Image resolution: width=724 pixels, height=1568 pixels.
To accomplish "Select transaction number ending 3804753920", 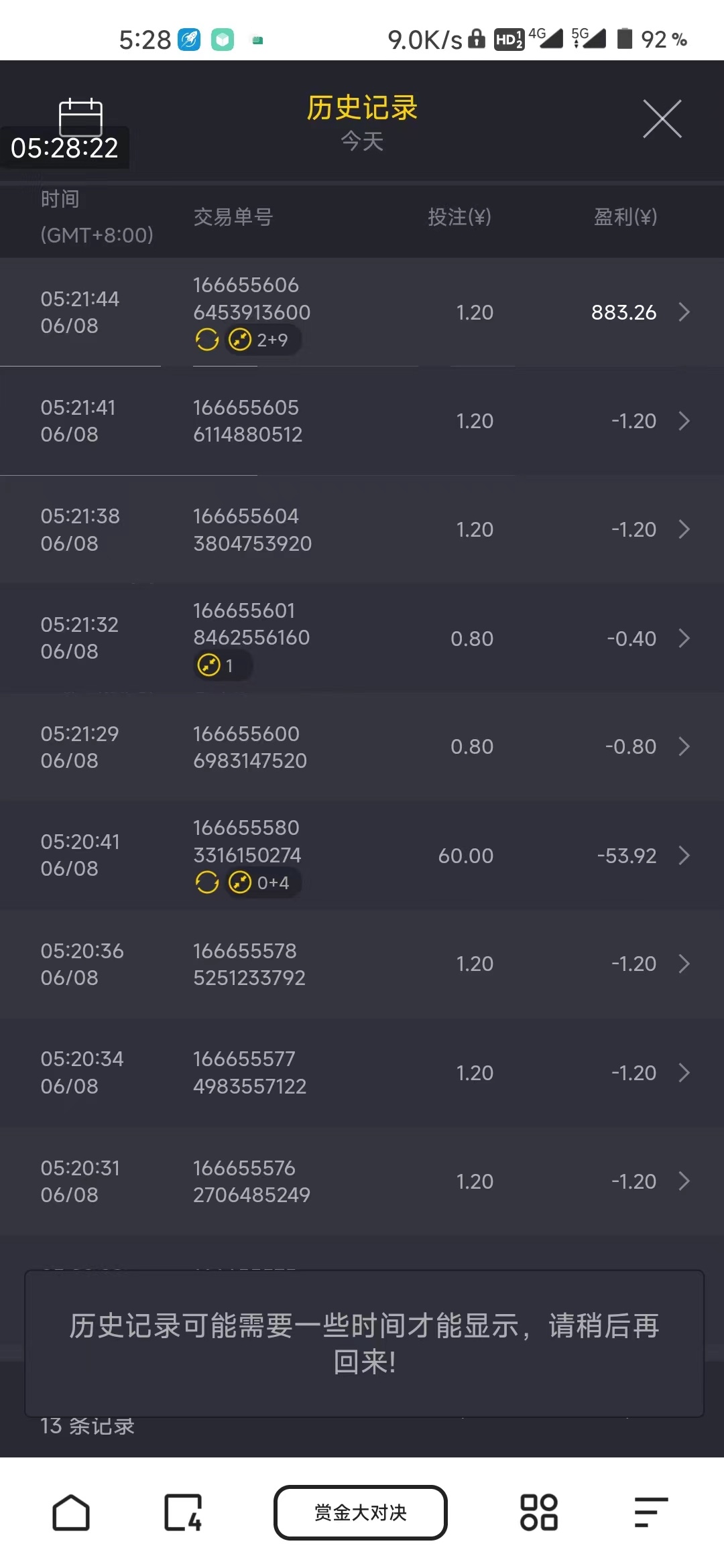I will click(252, 529).
